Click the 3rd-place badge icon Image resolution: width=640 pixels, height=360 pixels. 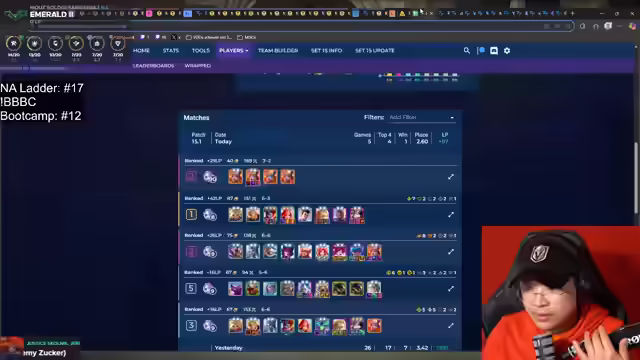point(191,325)
